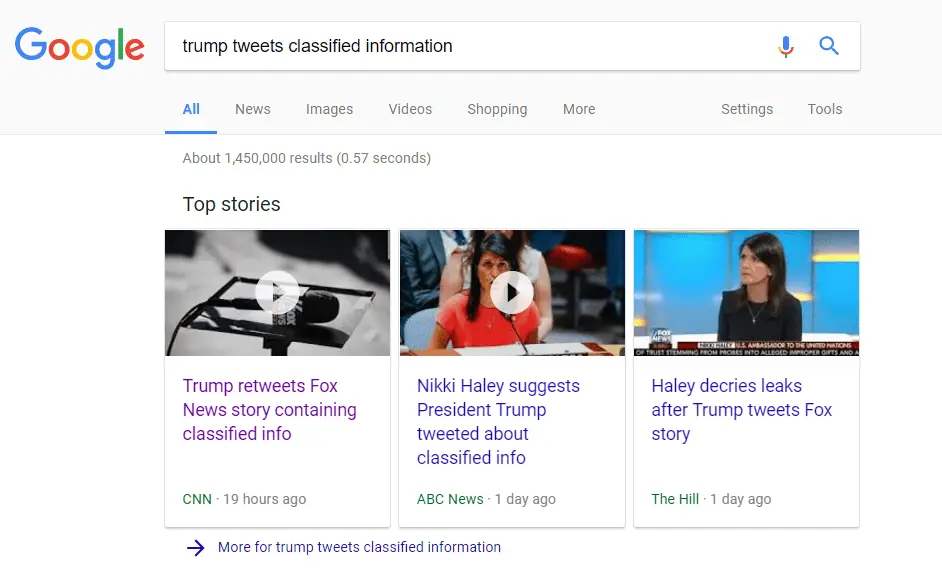Open the Settings dropdown menu
This screenshot has width=942, height=588.
(747, 109)
